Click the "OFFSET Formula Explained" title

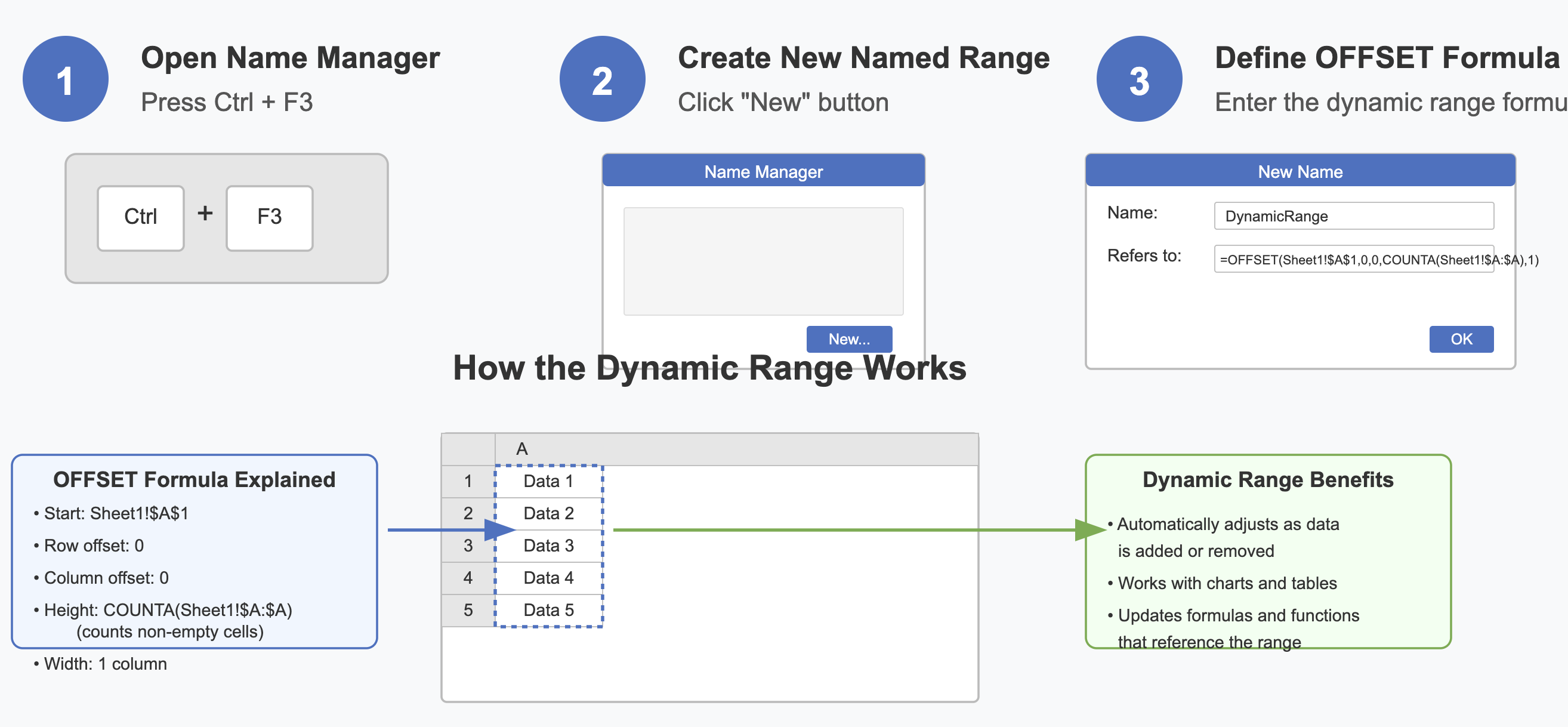click(x=194, y=480)
